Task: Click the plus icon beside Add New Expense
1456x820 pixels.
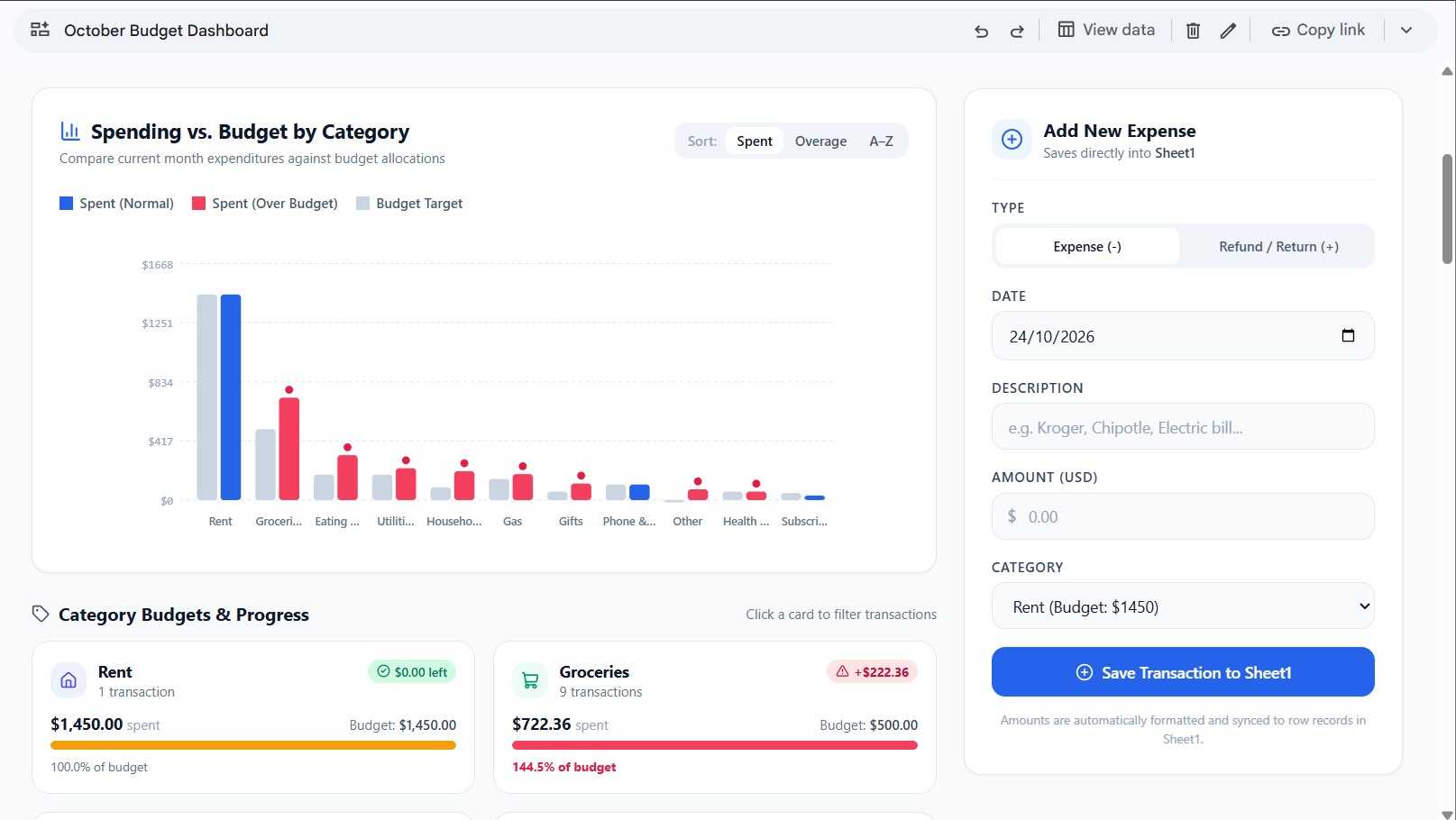Action: click(x=1012, y=140)
